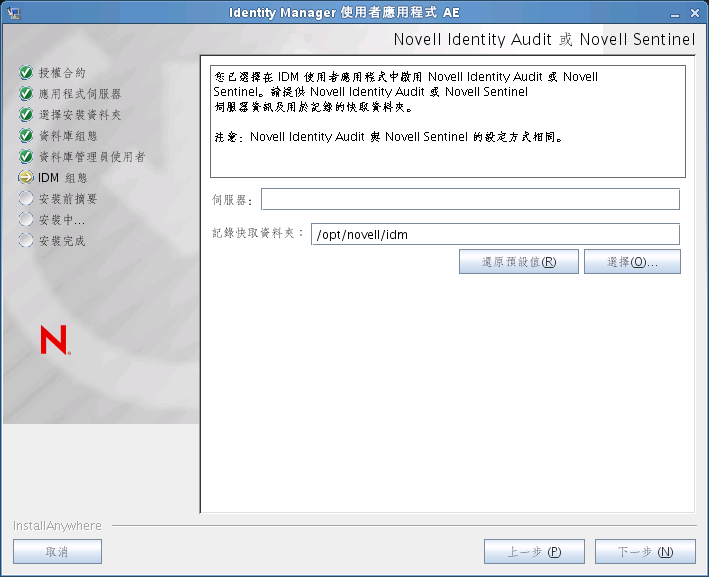The height and width of the screenshot is (577, 709).
Task: Click the 取消 cancel button
Action: tap(57, 552)
